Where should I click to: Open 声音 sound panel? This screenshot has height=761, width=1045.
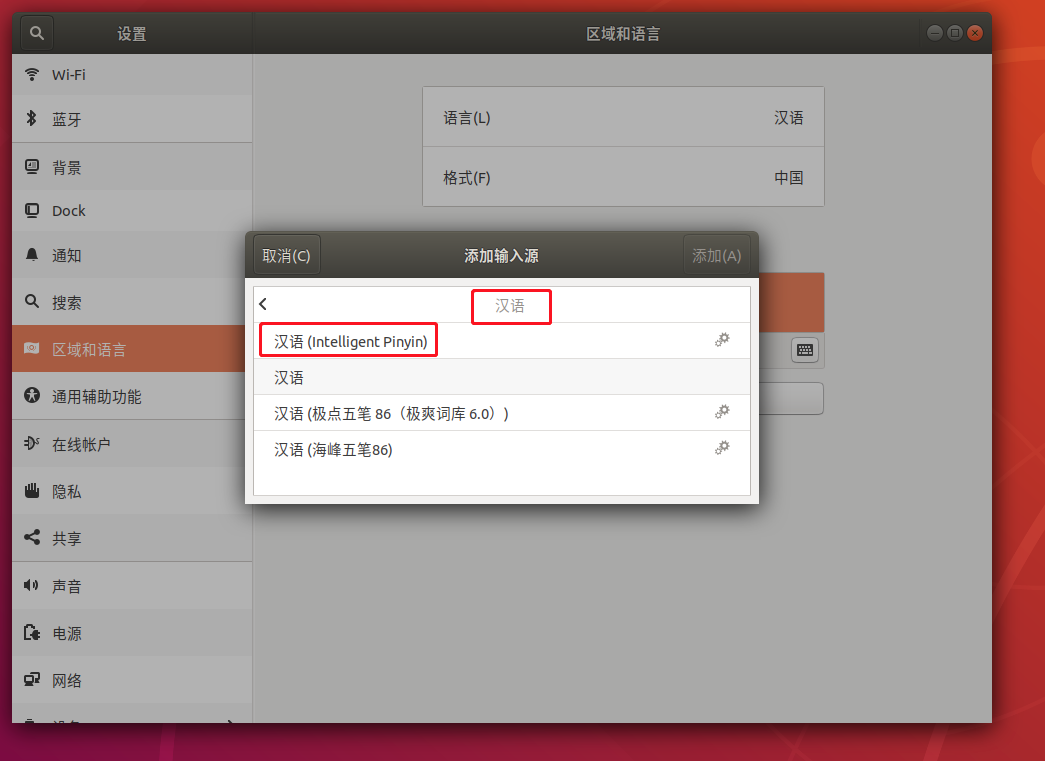(132, 586)
